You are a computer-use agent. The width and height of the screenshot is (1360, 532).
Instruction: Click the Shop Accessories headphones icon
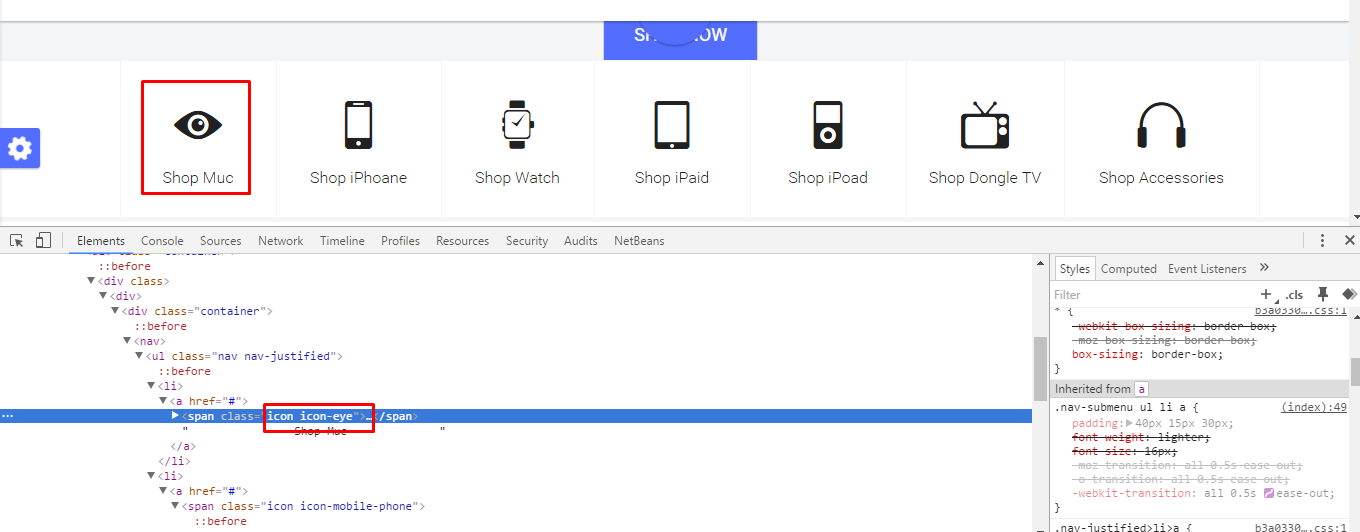[x=1161, y=125]
